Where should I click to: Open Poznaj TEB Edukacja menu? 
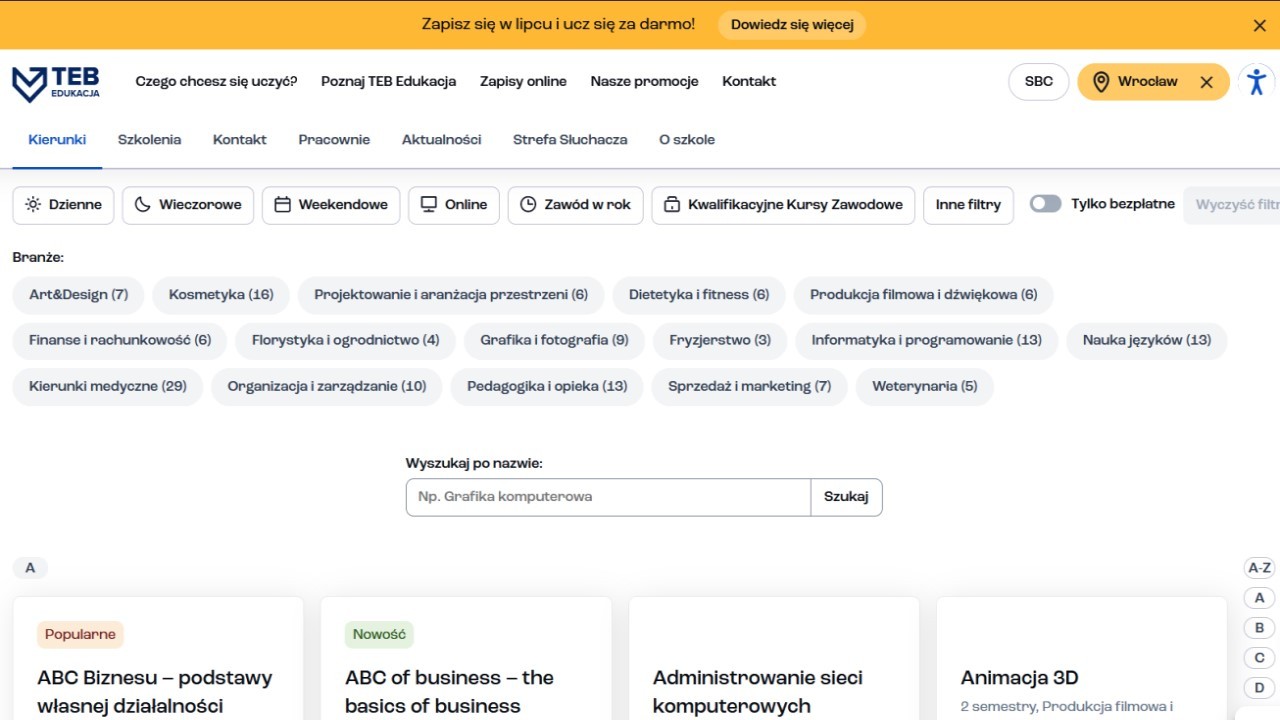pyautogui.click(x=388, y=82)
